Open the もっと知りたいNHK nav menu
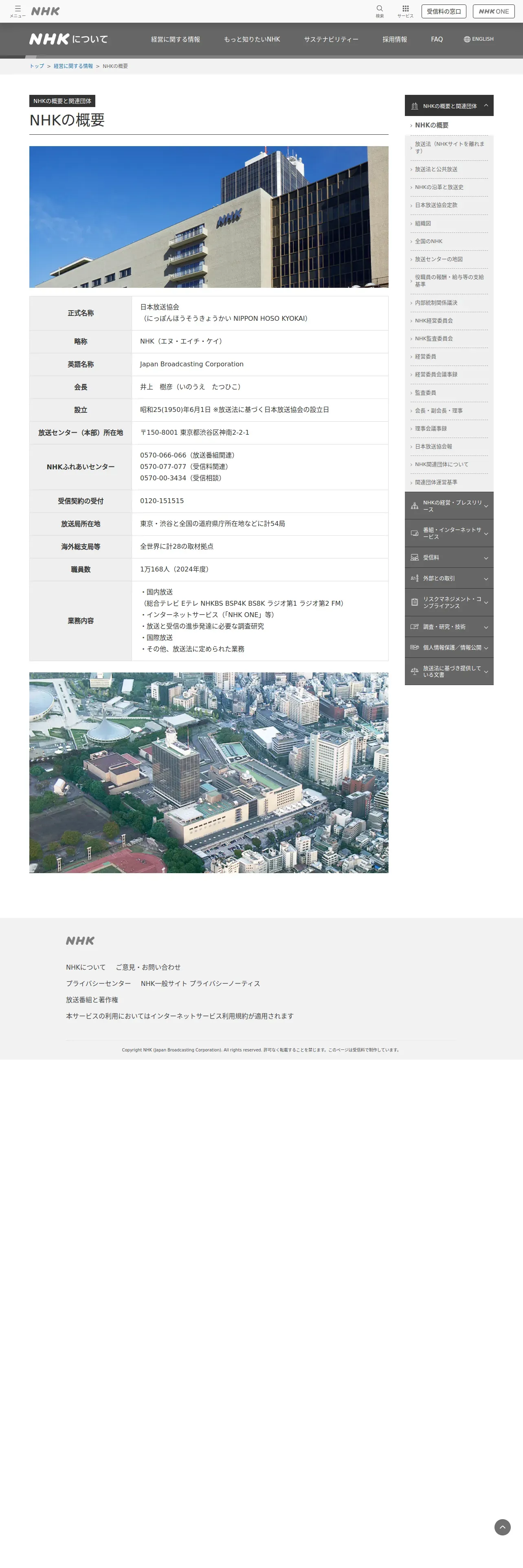This screenshot has width=523, height=1568. (x=252, y=39)
